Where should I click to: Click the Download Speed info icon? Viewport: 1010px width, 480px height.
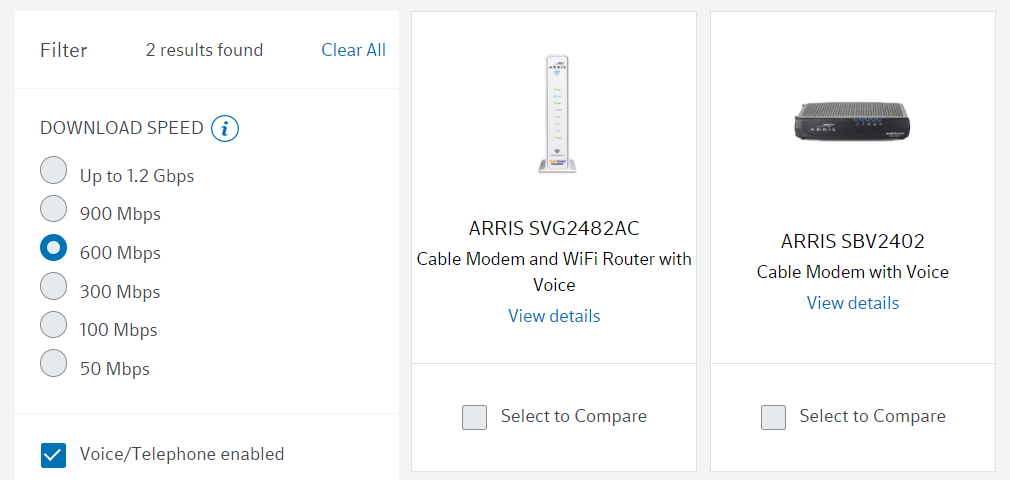(x=225, y=128)
